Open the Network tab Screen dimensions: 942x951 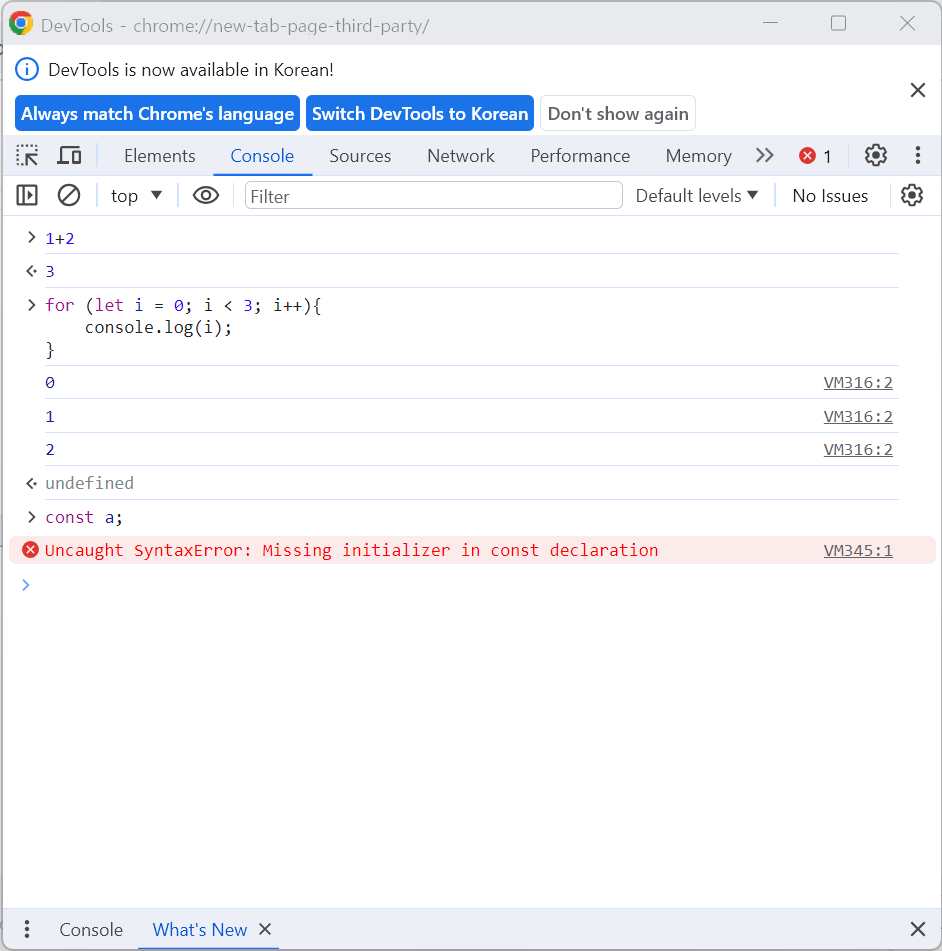click(461, 156)
